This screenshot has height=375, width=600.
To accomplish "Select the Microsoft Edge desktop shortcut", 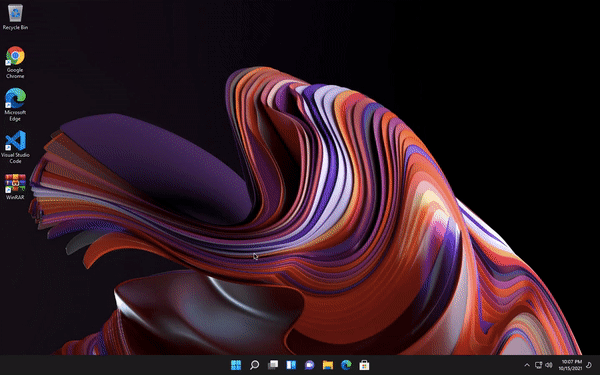I will (15, 105).
